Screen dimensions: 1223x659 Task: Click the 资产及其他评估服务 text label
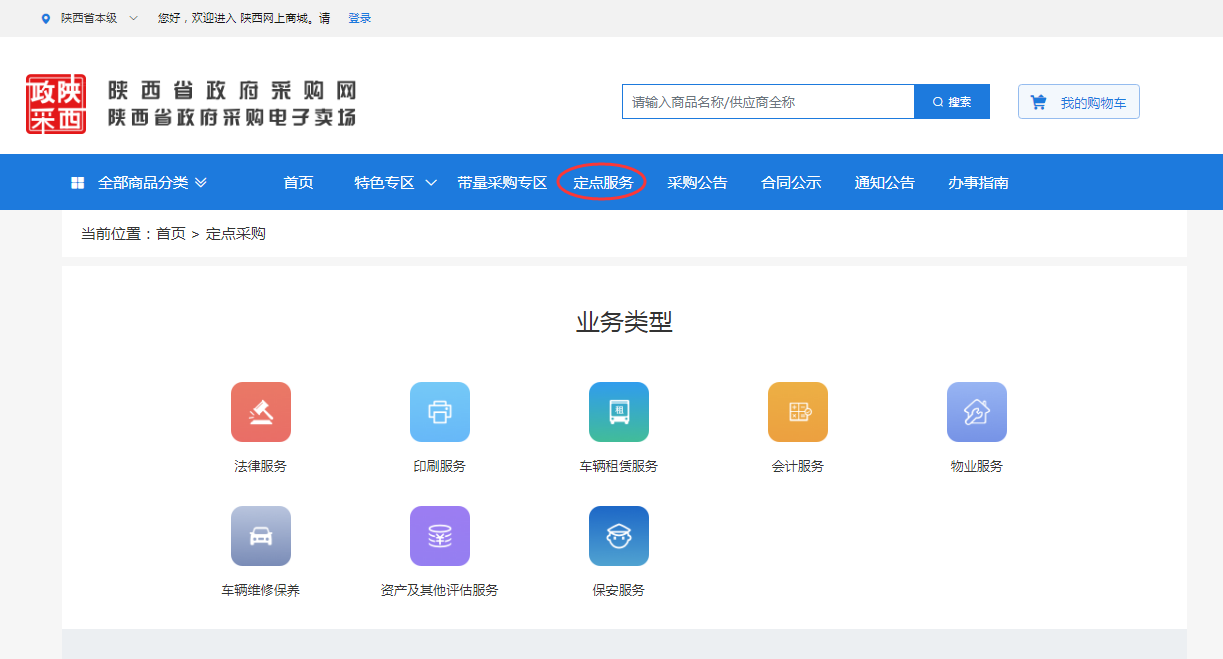[x=440, y=590]
